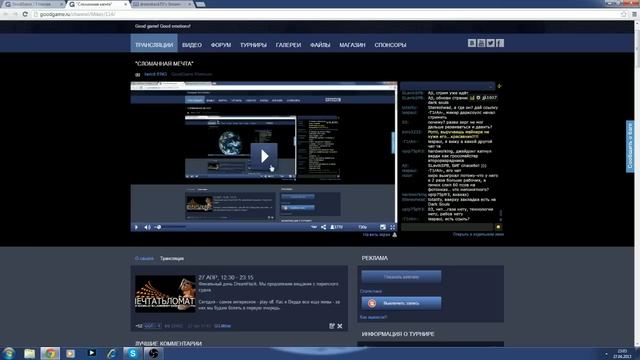Click the first social icon in site header
Screen dimensions: 640x360
pyautogui.click(x=472, y=43)
